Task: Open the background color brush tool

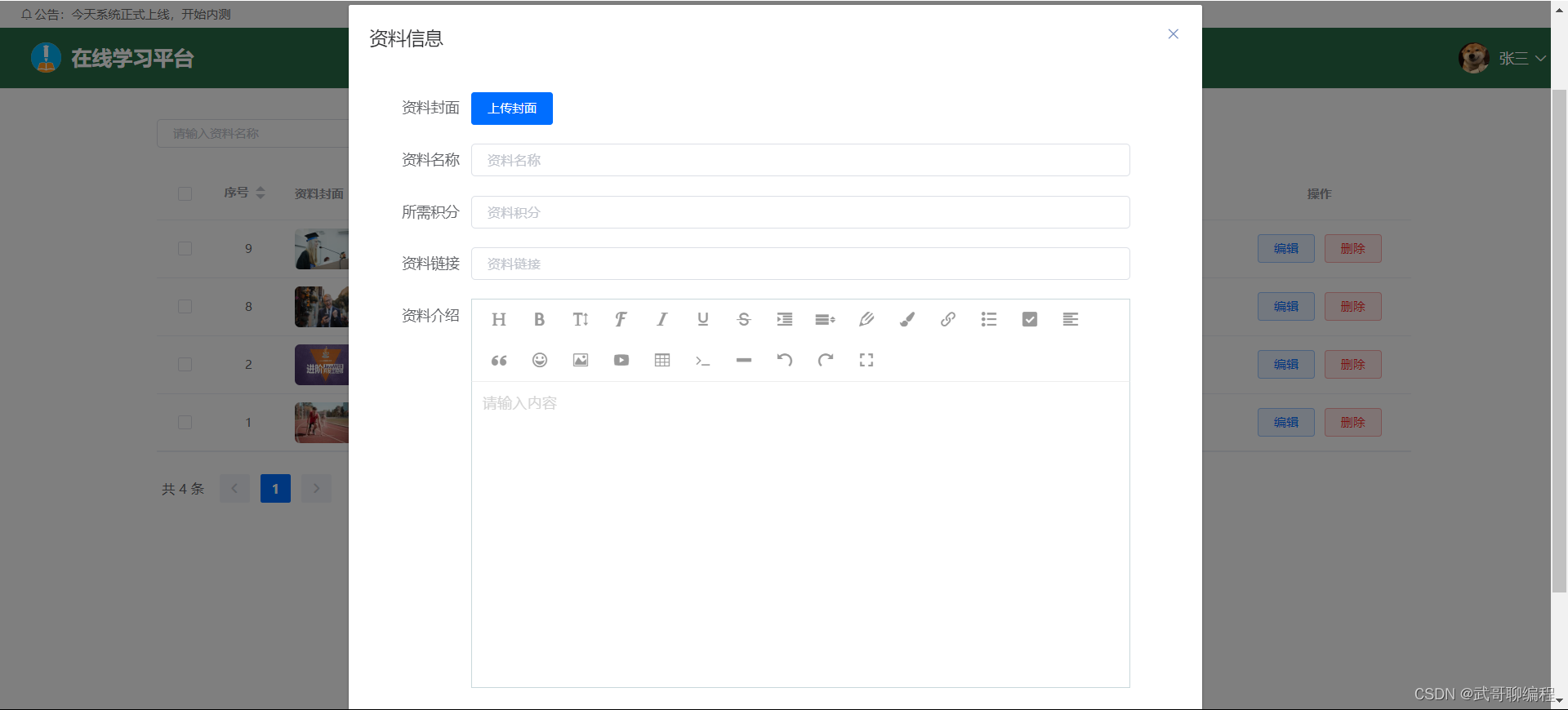Action: pos(907,319)
